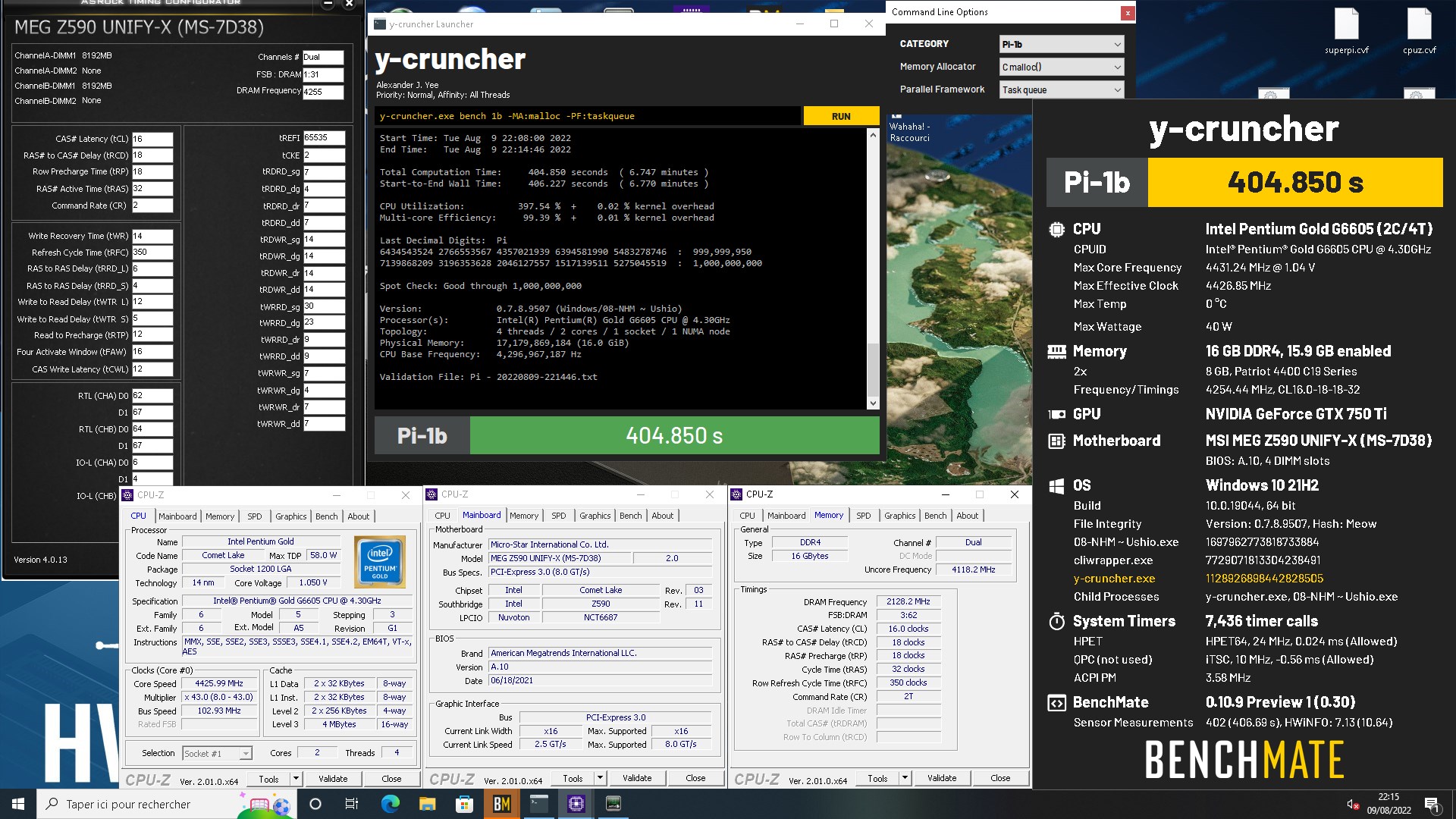Click the tREFI value field
1456x819 pixels.
point(324,138)
